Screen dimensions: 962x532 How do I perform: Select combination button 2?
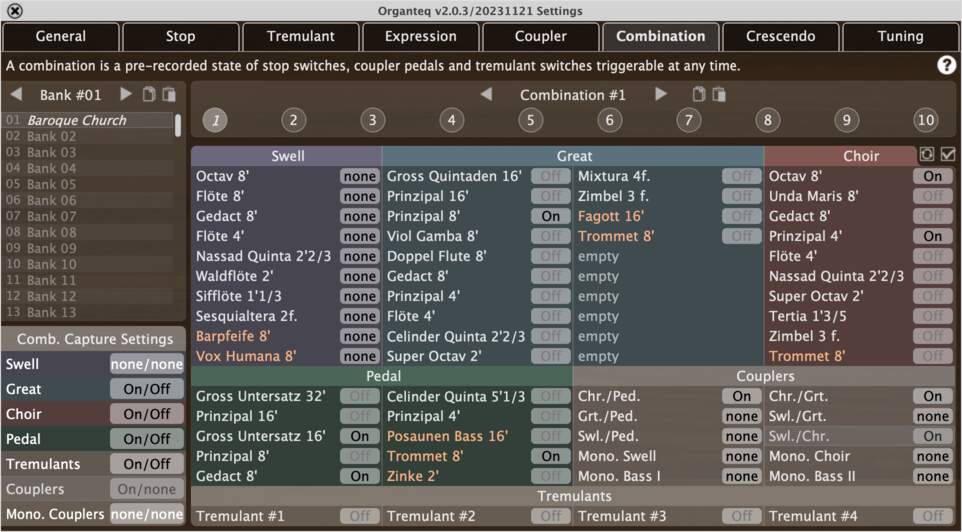click(x=294, y=120)
